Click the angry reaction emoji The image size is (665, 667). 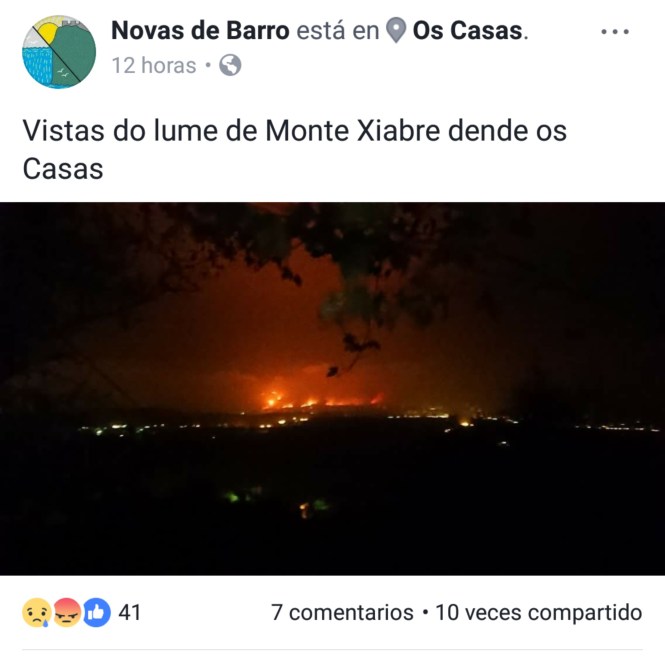(67, 613)
